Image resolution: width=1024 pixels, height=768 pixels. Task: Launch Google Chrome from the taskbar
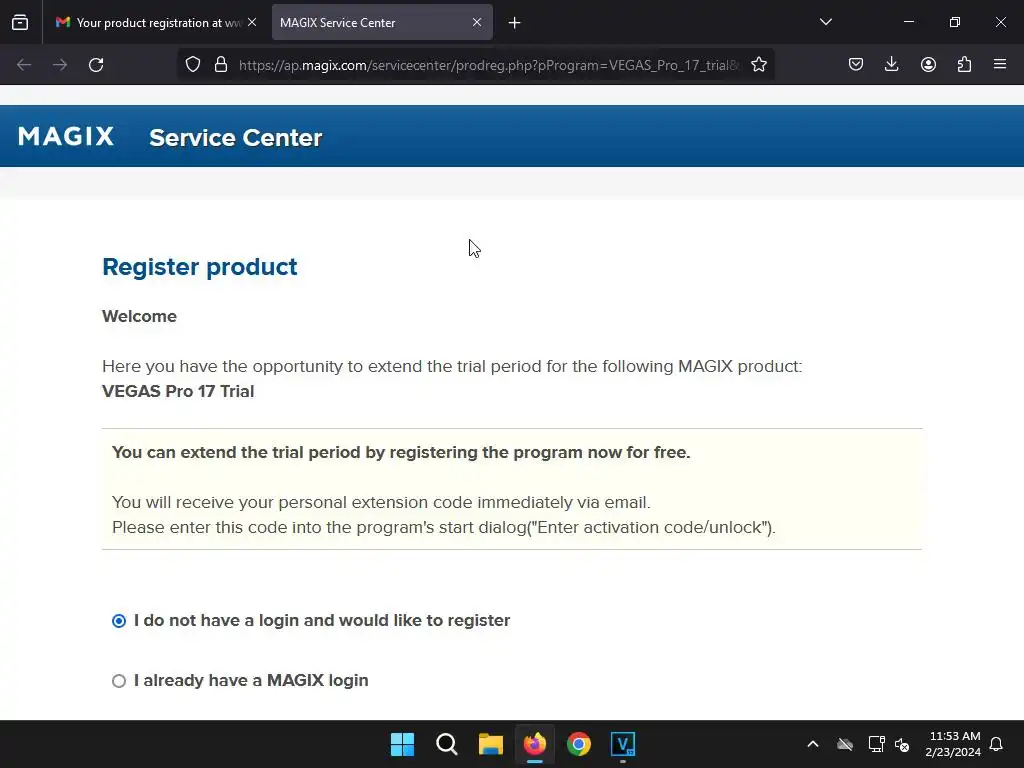(x=579, y=744)
